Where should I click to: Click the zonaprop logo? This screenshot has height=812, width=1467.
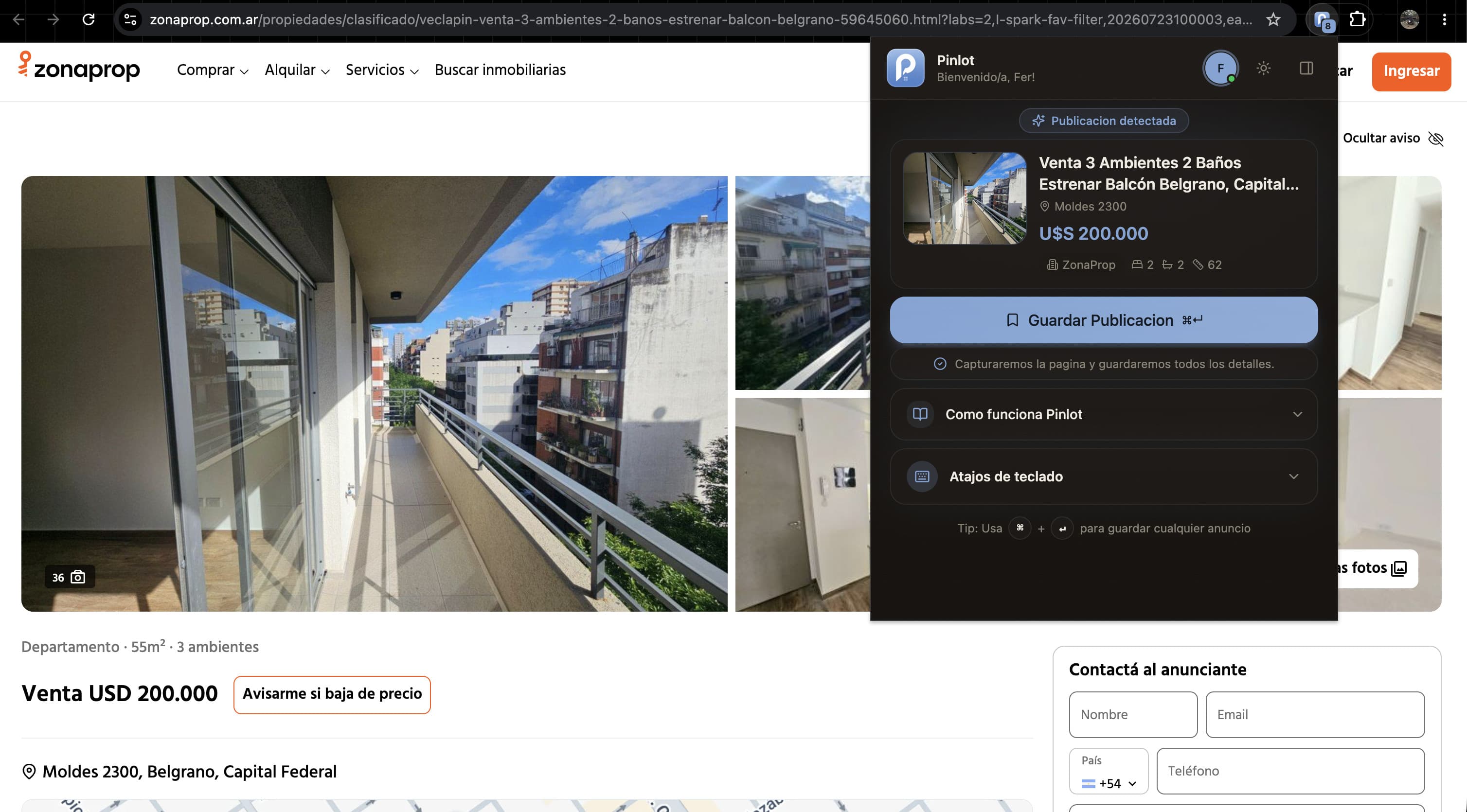(79, 67)
